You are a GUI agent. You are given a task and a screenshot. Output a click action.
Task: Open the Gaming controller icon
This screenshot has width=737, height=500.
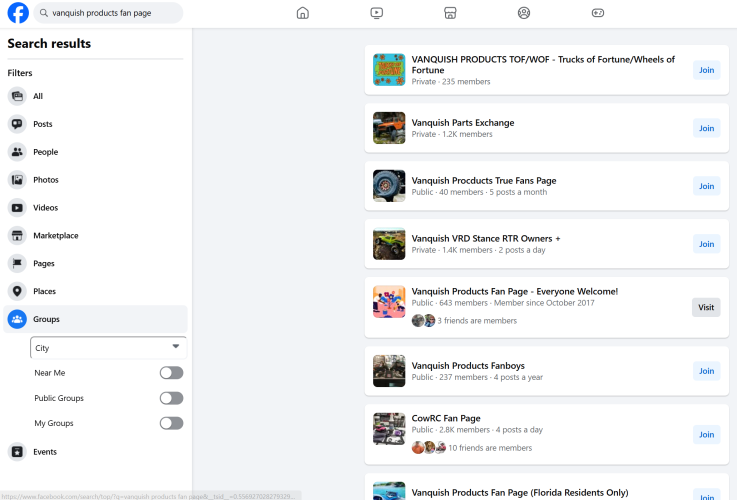pyautogui.click(x=598, y=13)
